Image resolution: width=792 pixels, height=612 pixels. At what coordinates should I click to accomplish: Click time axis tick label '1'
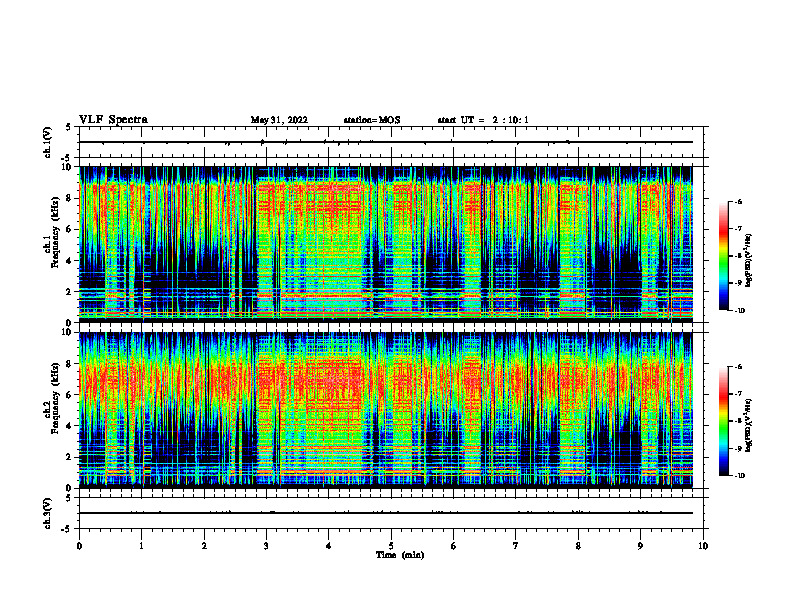pos(141,546)
